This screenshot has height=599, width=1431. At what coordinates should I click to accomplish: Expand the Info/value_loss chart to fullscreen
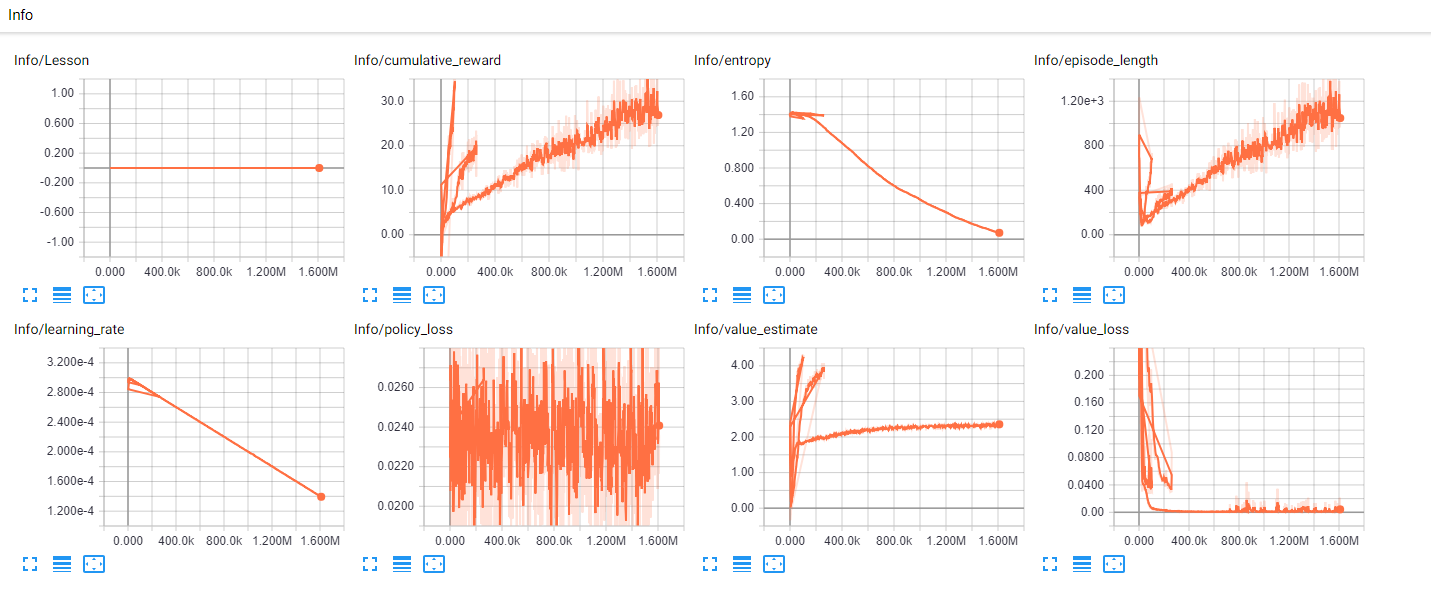tap(1049, 563)
